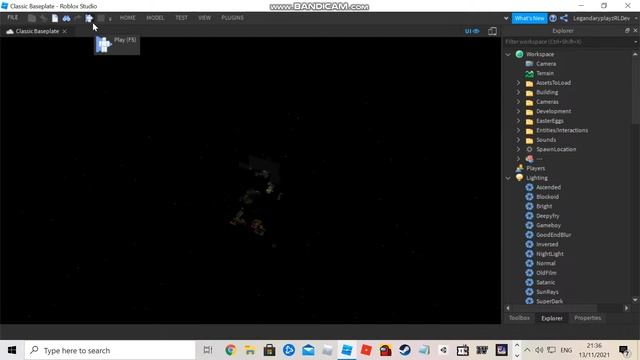Viewport: 640px width, 360px height.
Task: Click the Explorer scroll down arrow
Action: coord(635,300)
